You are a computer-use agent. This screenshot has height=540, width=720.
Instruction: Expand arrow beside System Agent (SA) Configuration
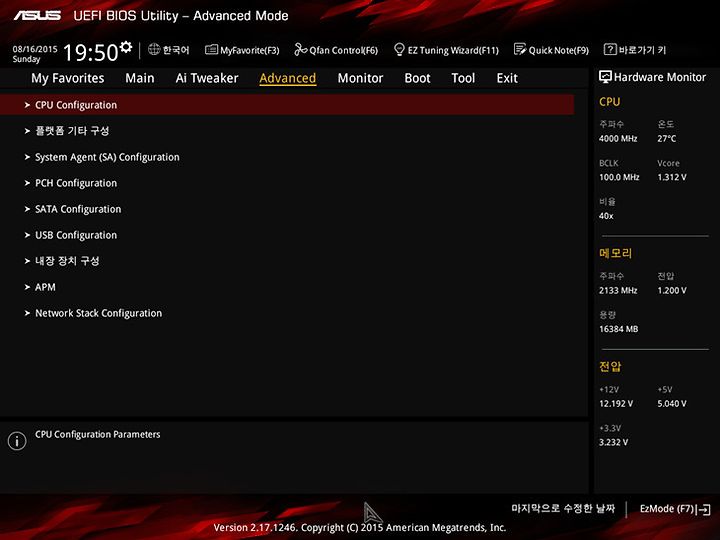point(27,157)
